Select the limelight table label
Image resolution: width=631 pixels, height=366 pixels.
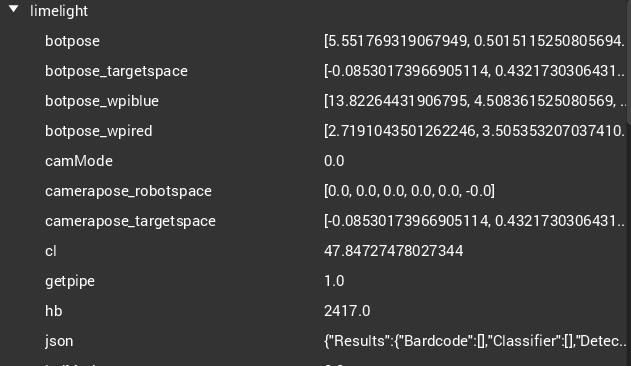click(59, 11)
